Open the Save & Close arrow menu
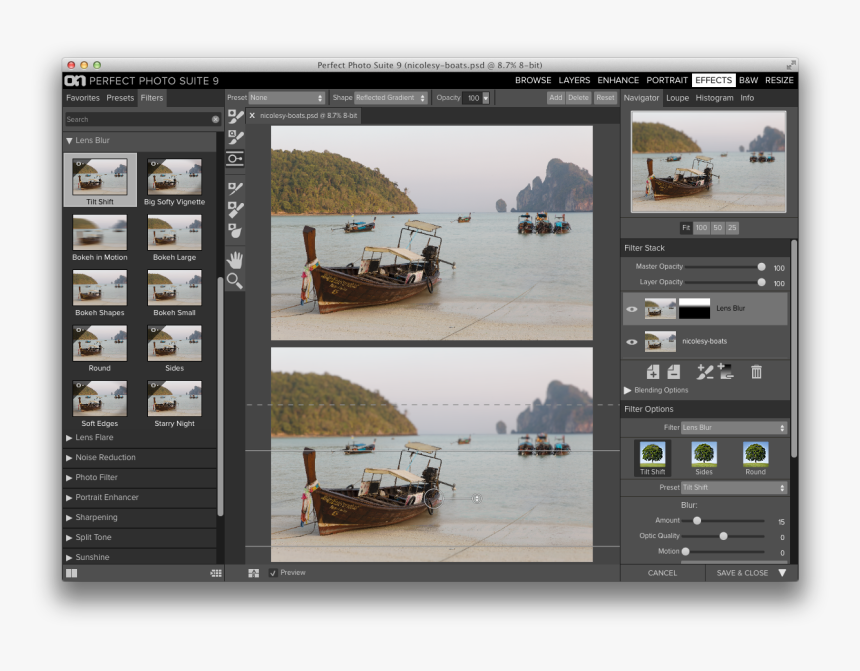 (x=782, y=573)
